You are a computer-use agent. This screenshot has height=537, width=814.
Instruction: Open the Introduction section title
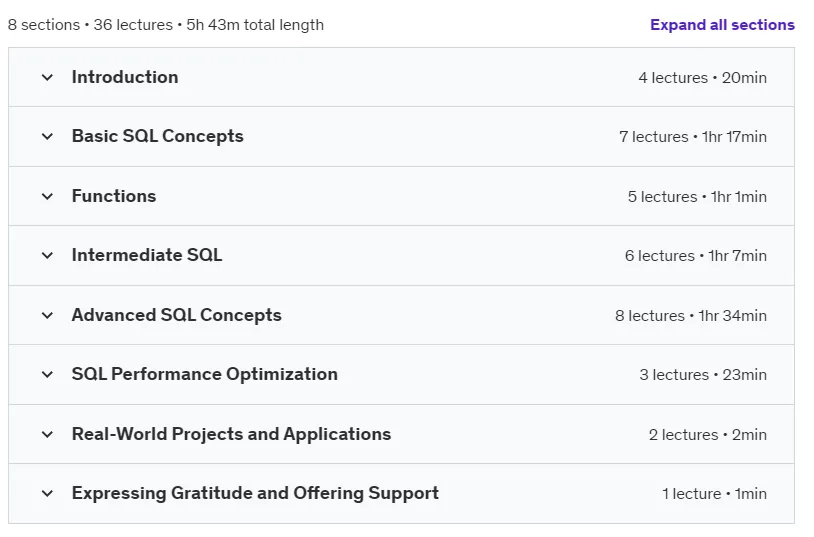click(125, 77)
